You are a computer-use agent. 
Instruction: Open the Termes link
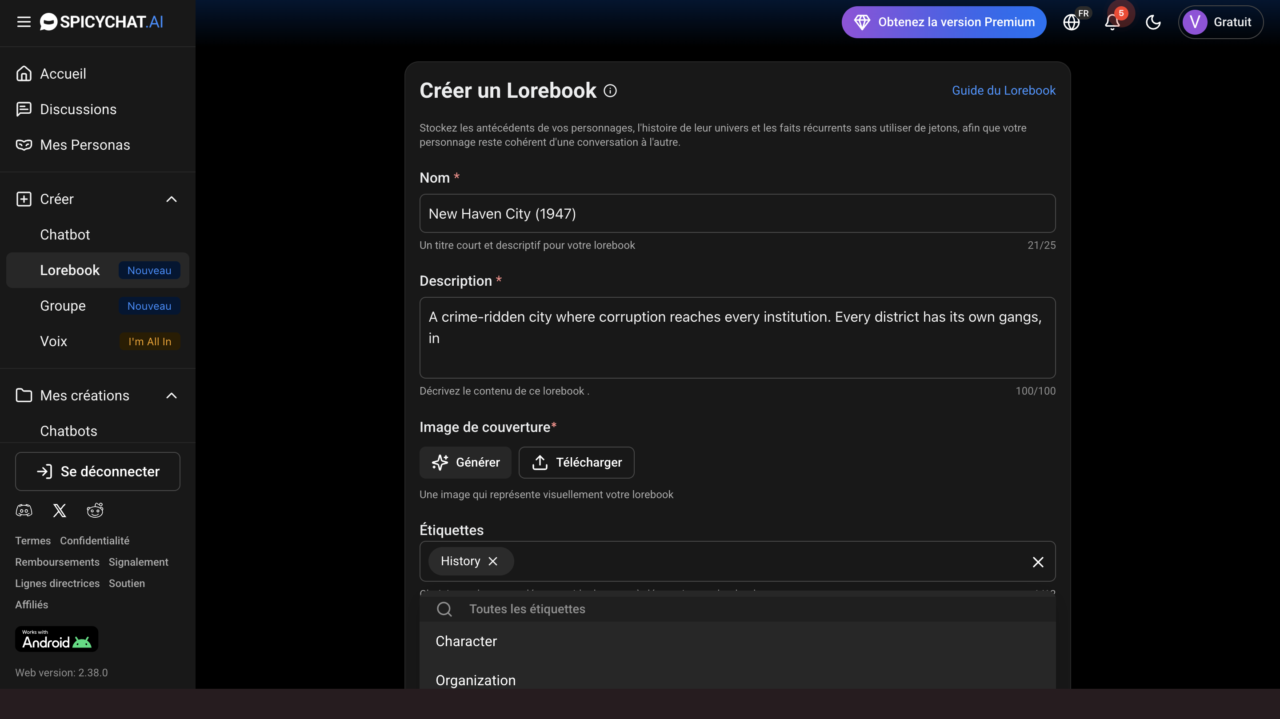tap(33, 541)
